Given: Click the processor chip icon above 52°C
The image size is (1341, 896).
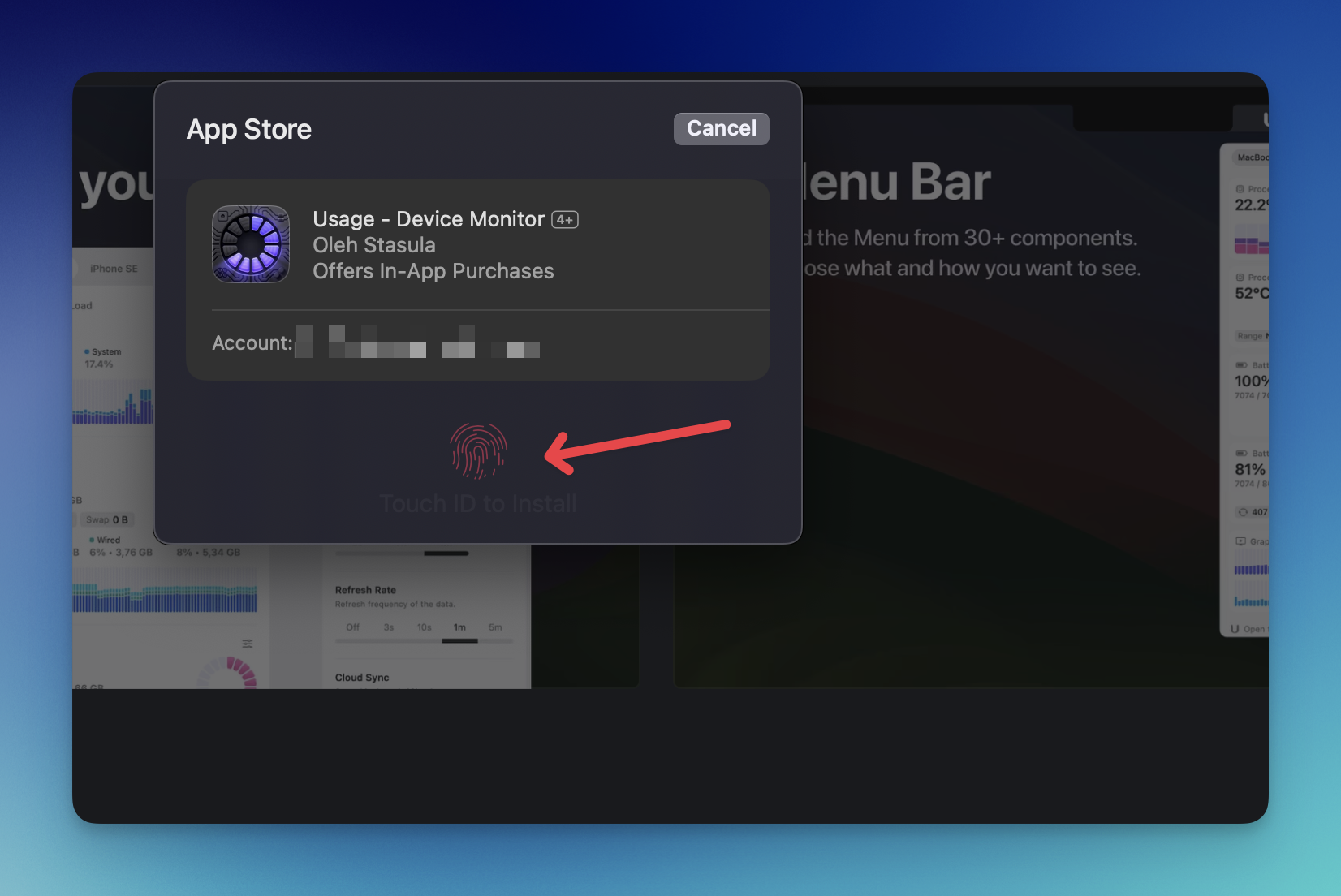Looking at the screenshot, I should [x=1240, y=278].
